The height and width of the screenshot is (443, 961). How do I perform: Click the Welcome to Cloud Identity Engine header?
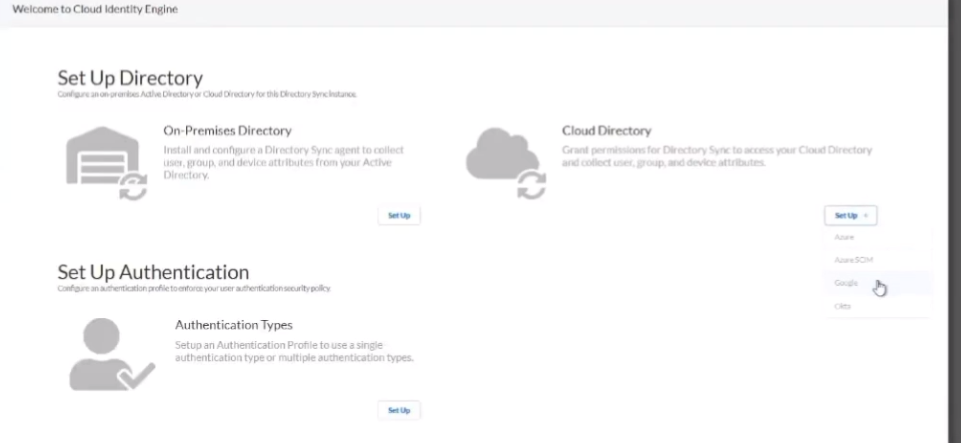(95, 9)
